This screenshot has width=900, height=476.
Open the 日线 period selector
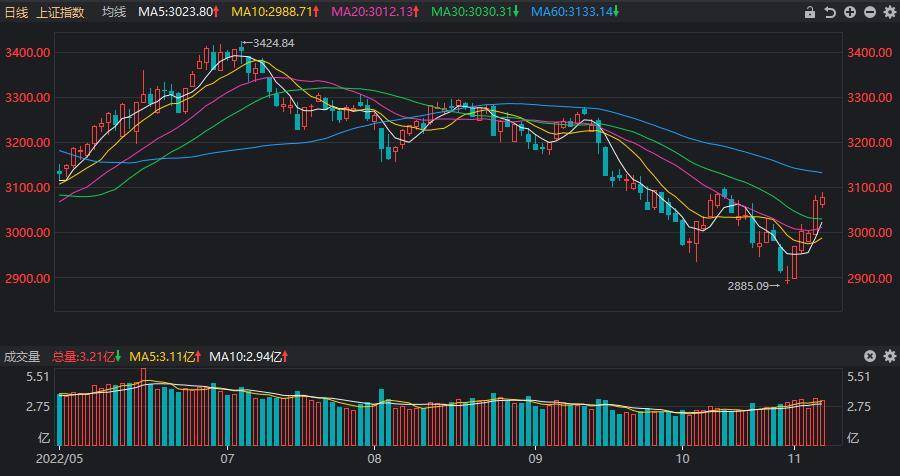click(16, 12)
